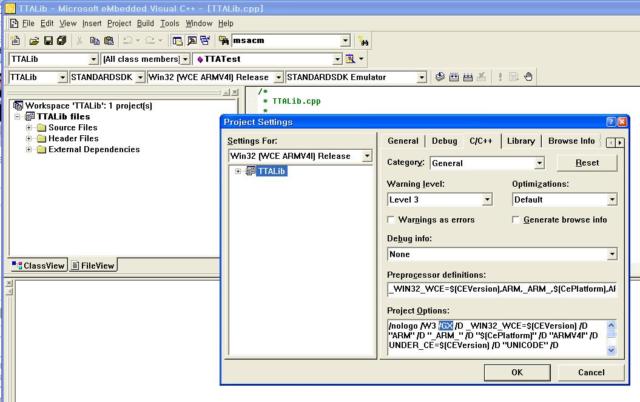Click the WizardBar actions wand icon

pos(350,59)
